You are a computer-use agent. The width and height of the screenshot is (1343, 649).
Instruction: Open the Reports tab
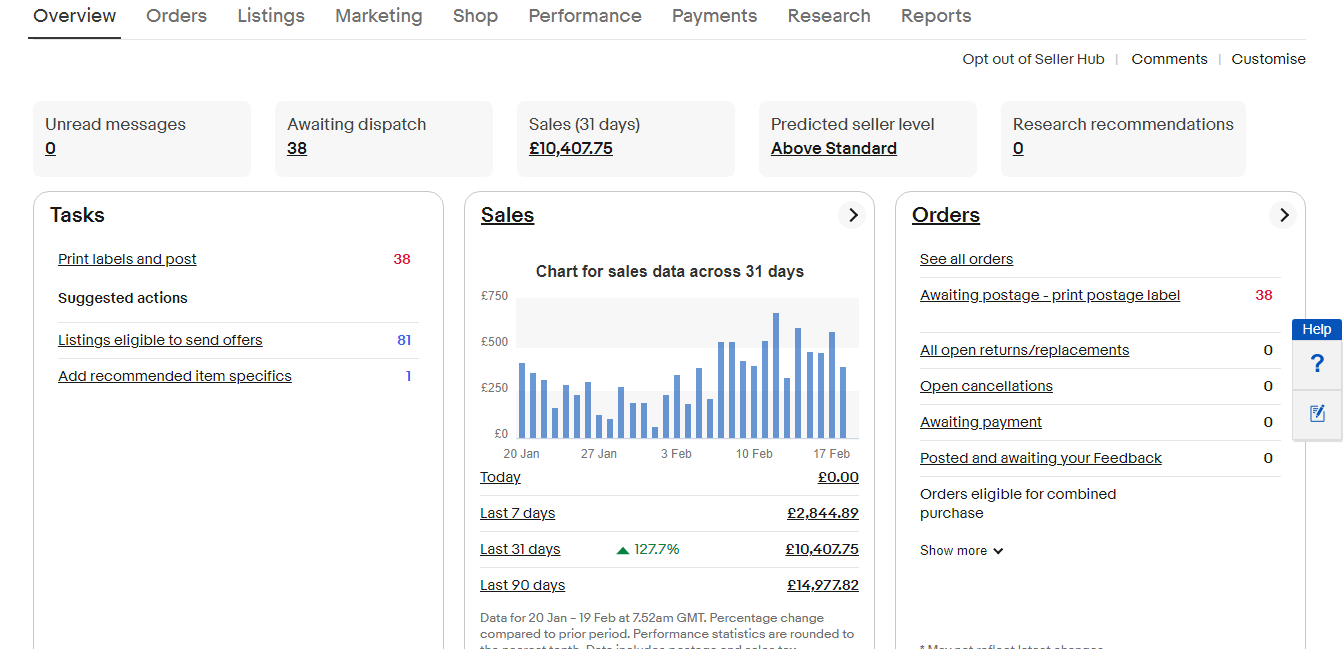935,16
